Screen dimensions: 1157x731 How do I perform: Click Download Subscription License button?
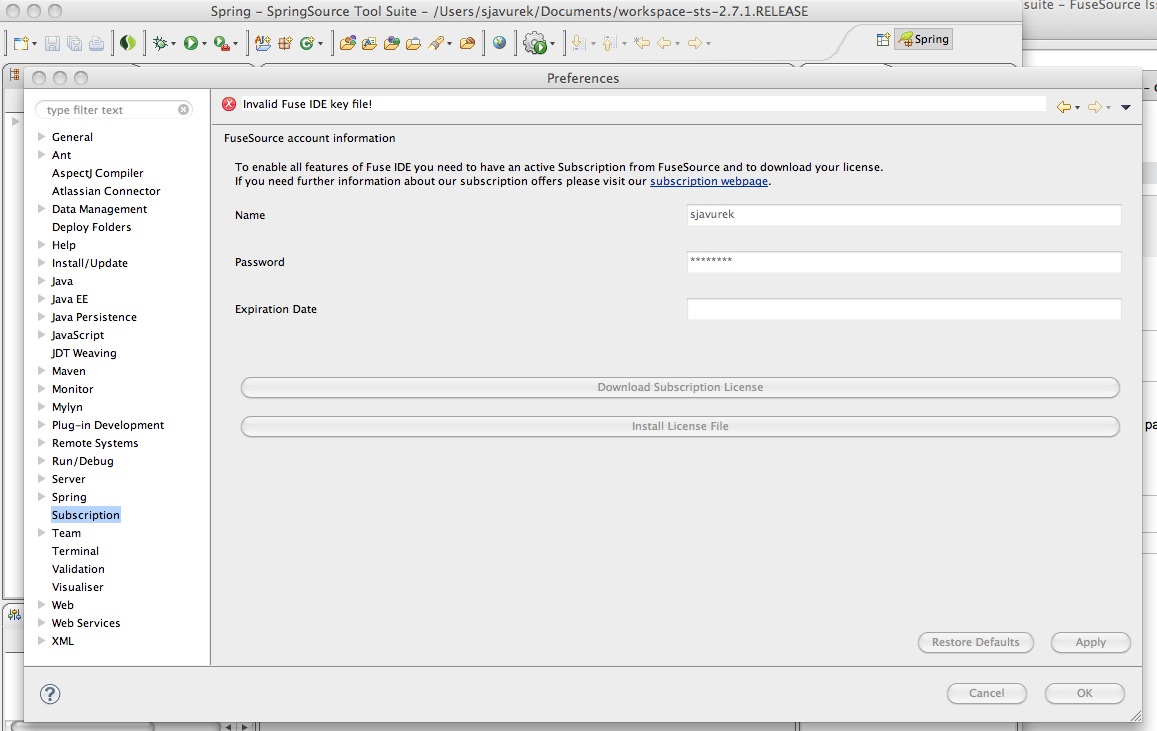tap(680, 387)
